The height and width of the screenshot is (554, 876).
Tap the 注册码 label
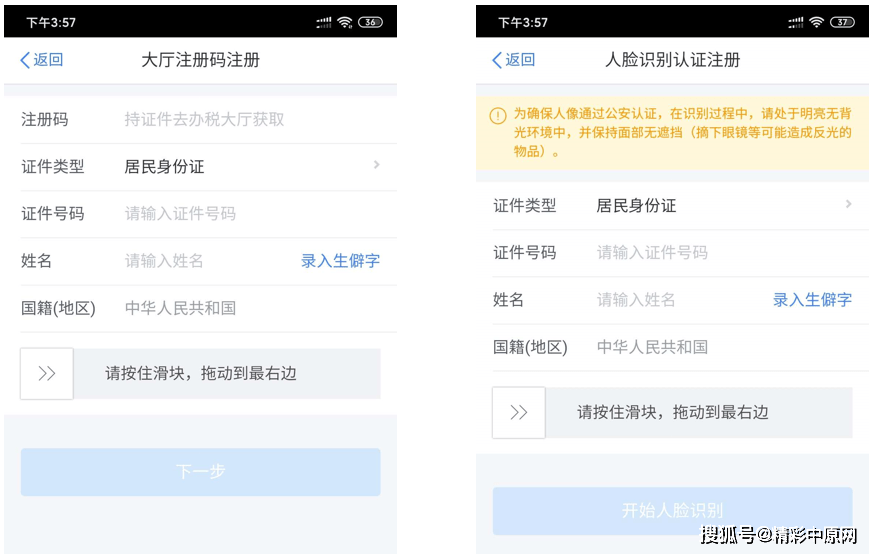[45, 120]
